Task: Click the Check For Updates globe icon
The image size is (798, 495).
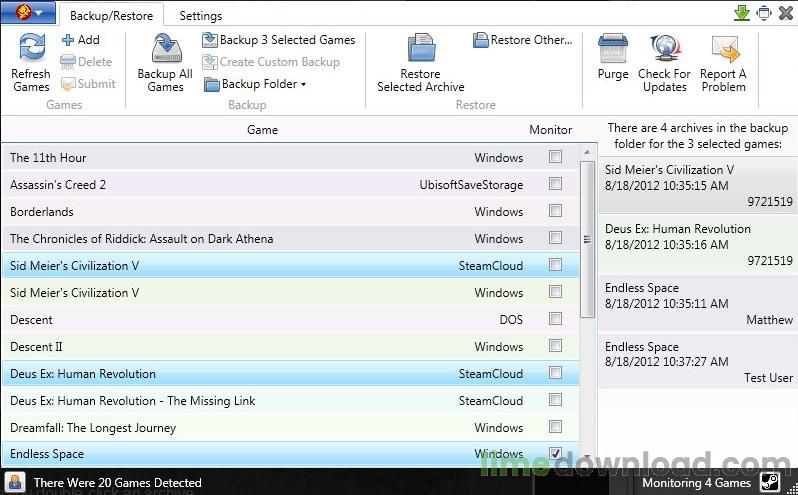Action: click(665, 49)
